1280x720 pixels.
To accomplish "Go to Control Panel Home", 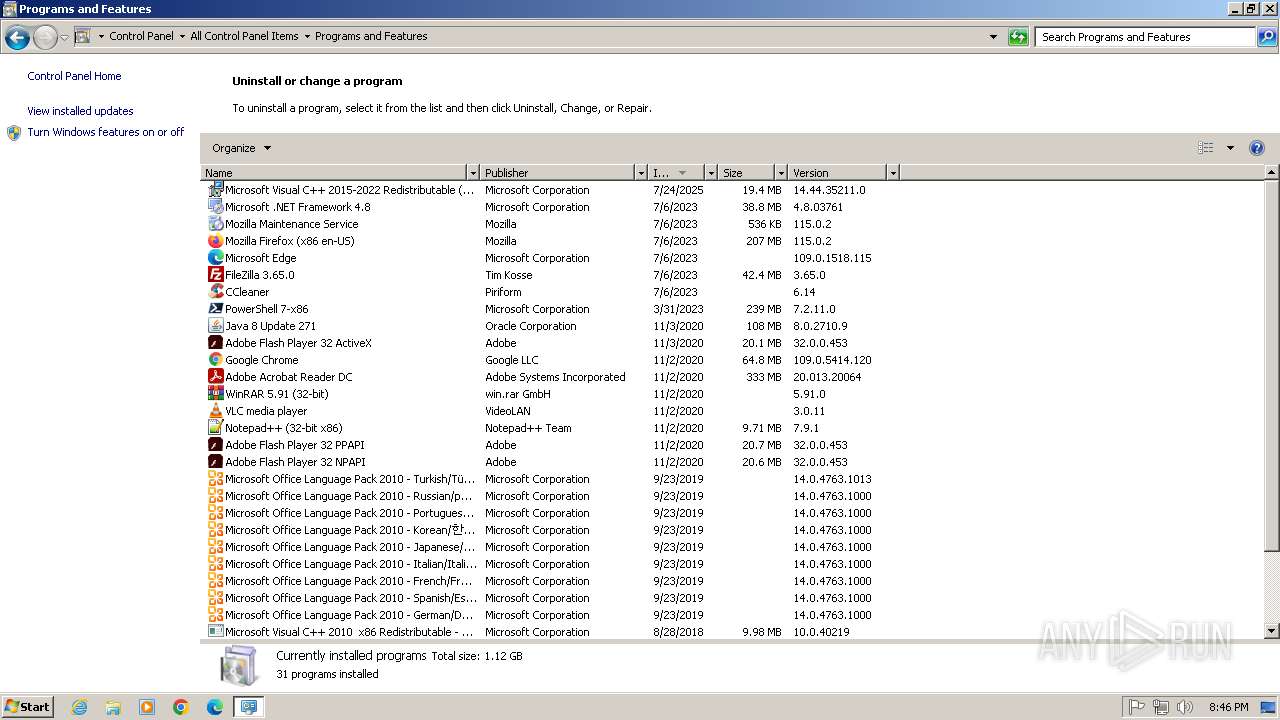I will [x=74, y=76].
